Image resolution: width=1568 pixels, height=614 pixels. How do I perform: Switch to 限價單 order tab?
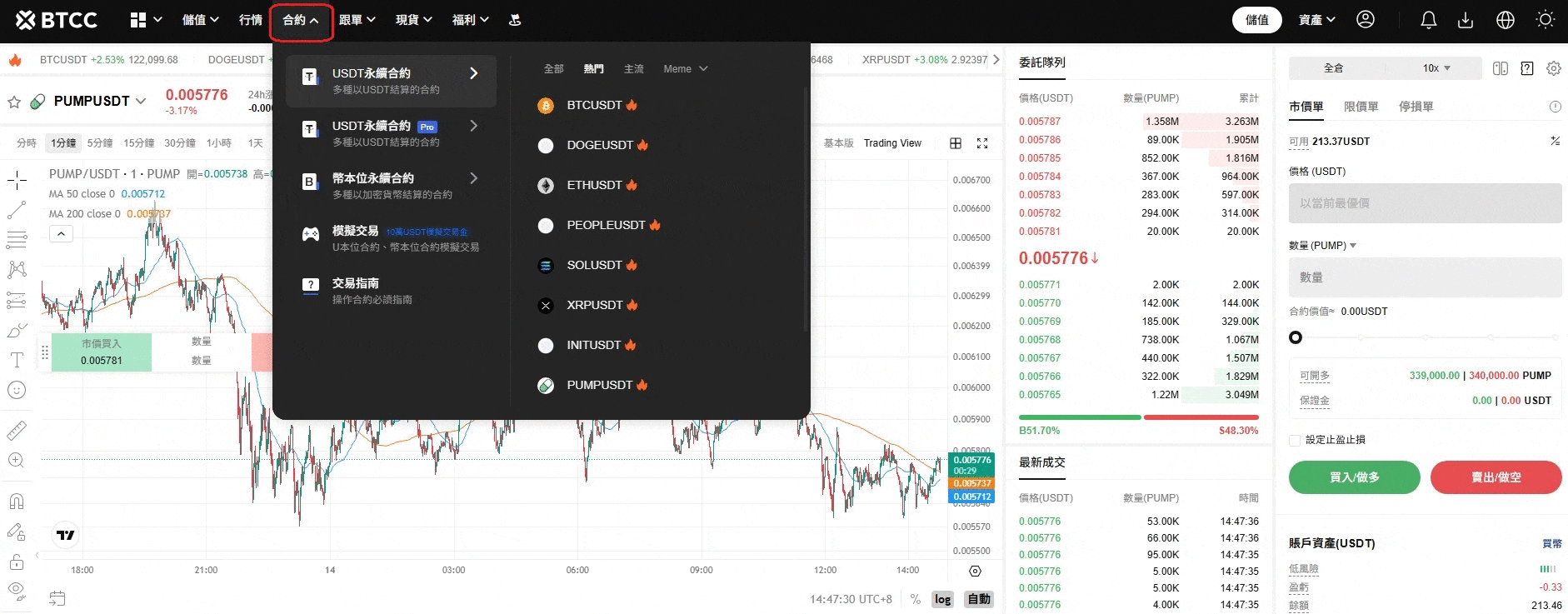point(1361,107)
